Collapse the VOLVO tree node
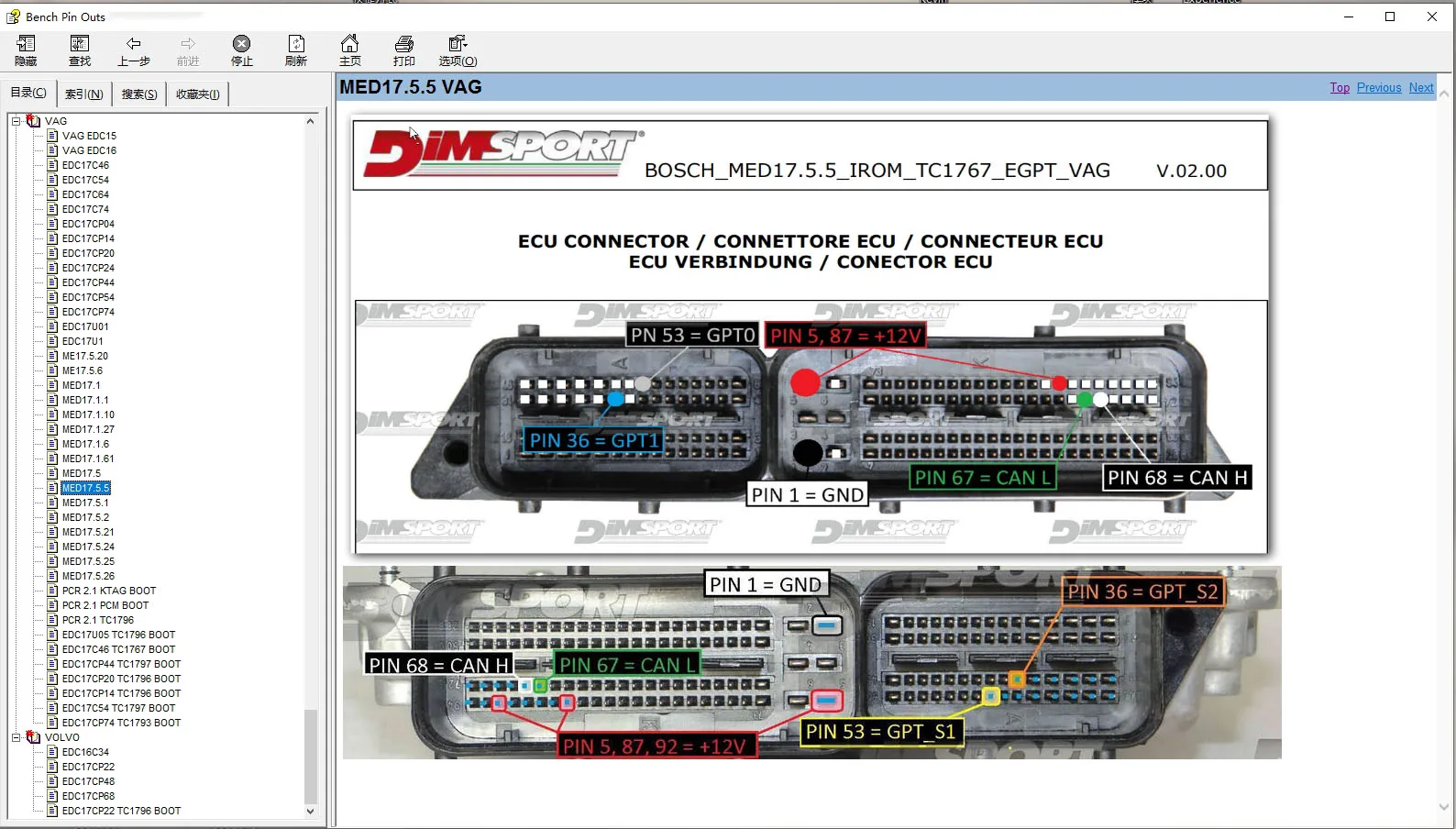This screenshot has height=829, width=1456. [16, 737]
